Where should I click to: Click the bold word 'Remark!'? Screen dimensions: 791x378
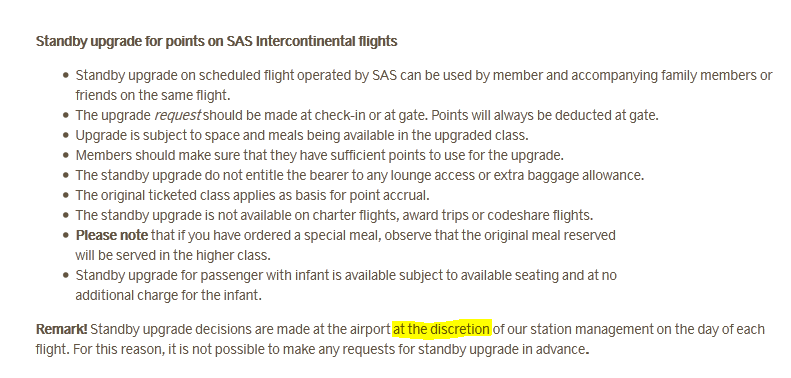62,330
